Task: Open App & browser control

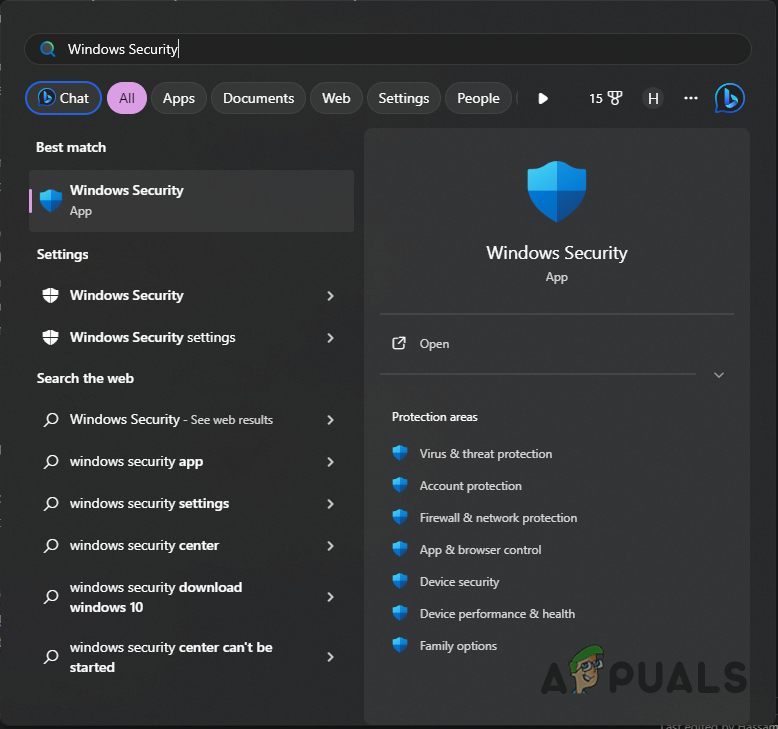Action: (x=480, y=550)
